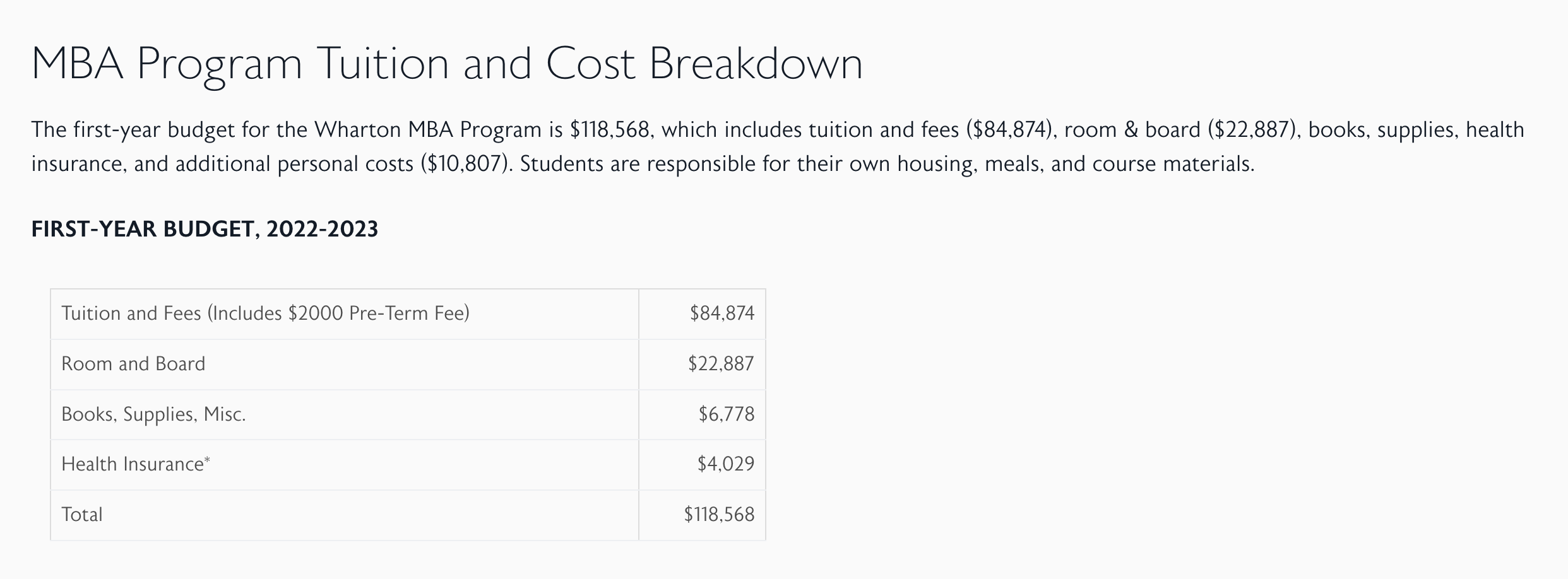
Task: Select the Health Insurance* row label
Action: tap(136, 464)
